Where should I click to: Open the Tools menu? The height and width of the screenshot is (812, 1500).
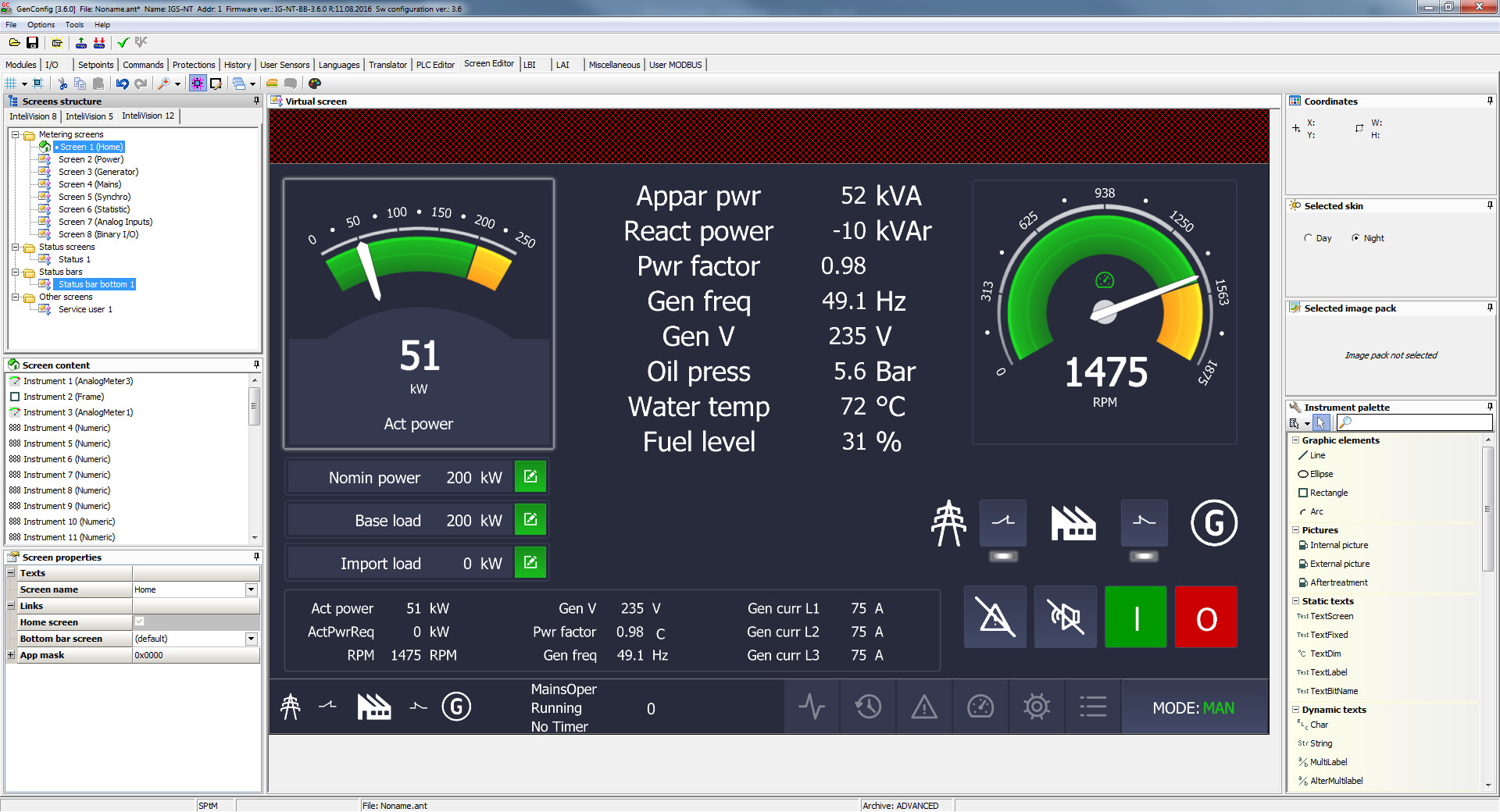(x=74, y=25)
